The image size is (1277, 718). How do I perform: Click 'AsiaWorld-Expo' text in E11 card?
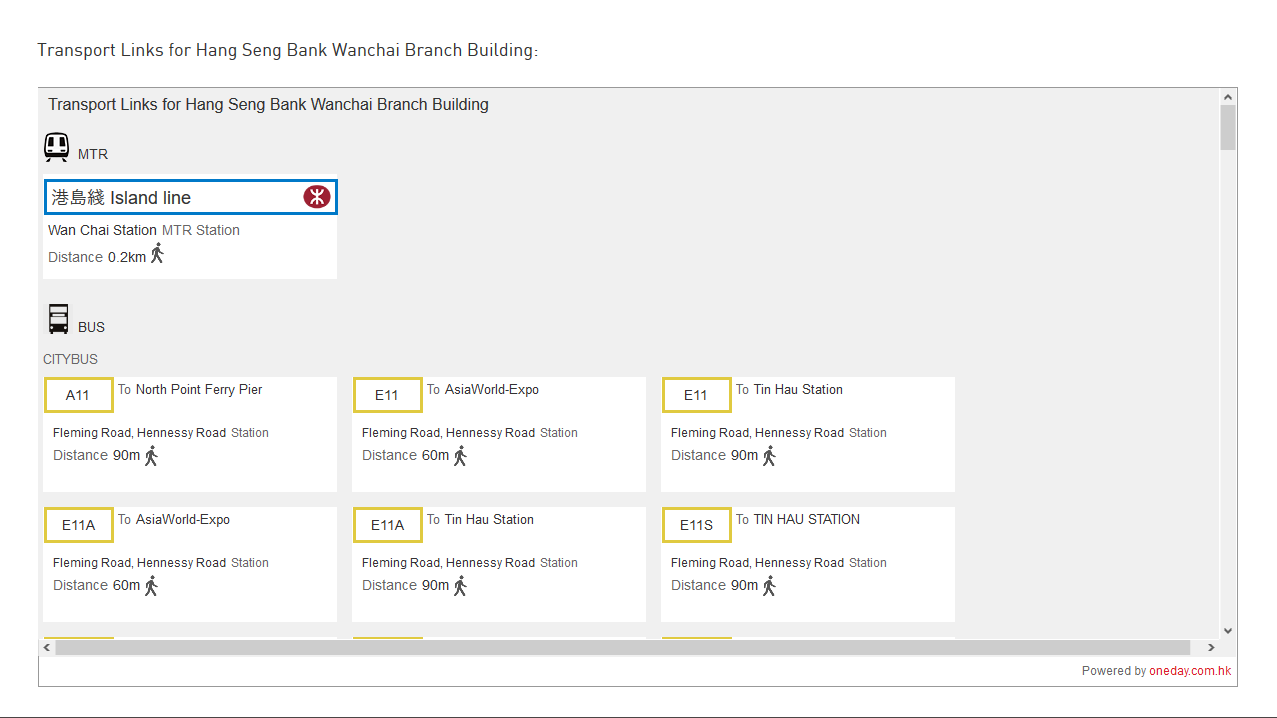click(x=492, y=389)
